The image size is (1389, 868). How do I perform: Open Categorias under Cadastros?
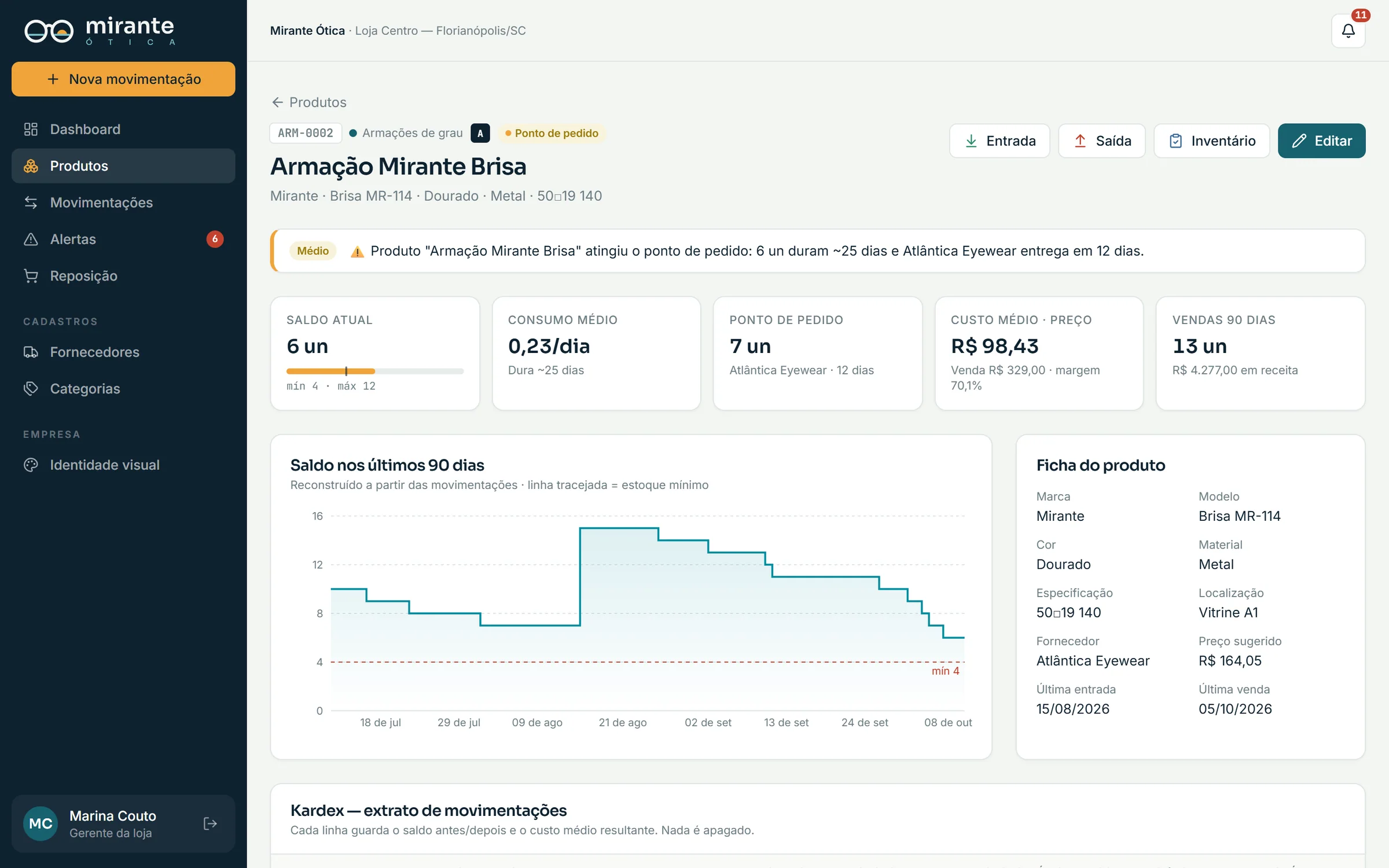[123, 388]
